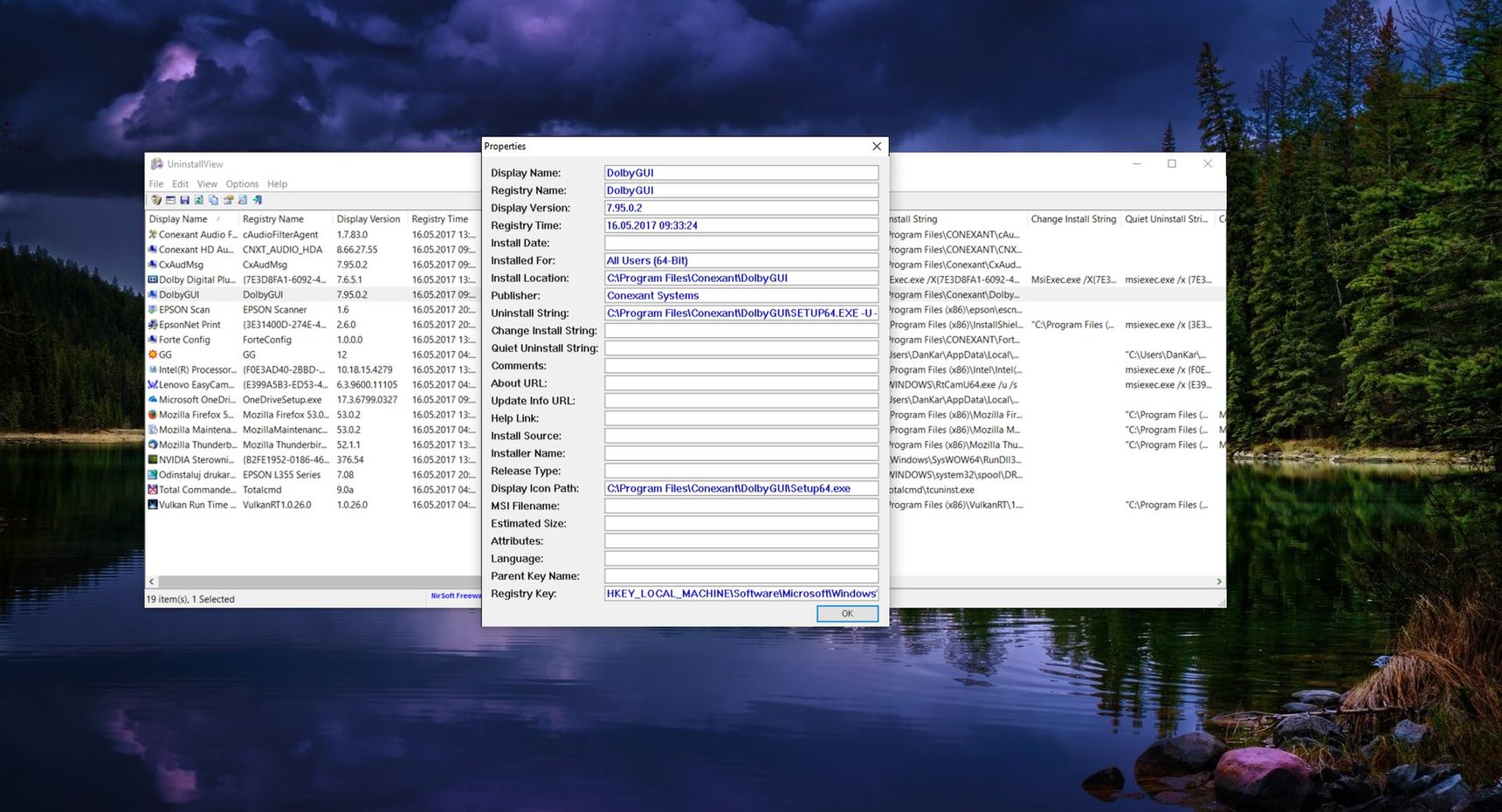The height and width of the screenshot is (812, 1502).
Task: Click the Intel(R) Processor row icon
Action: point(153,369)
